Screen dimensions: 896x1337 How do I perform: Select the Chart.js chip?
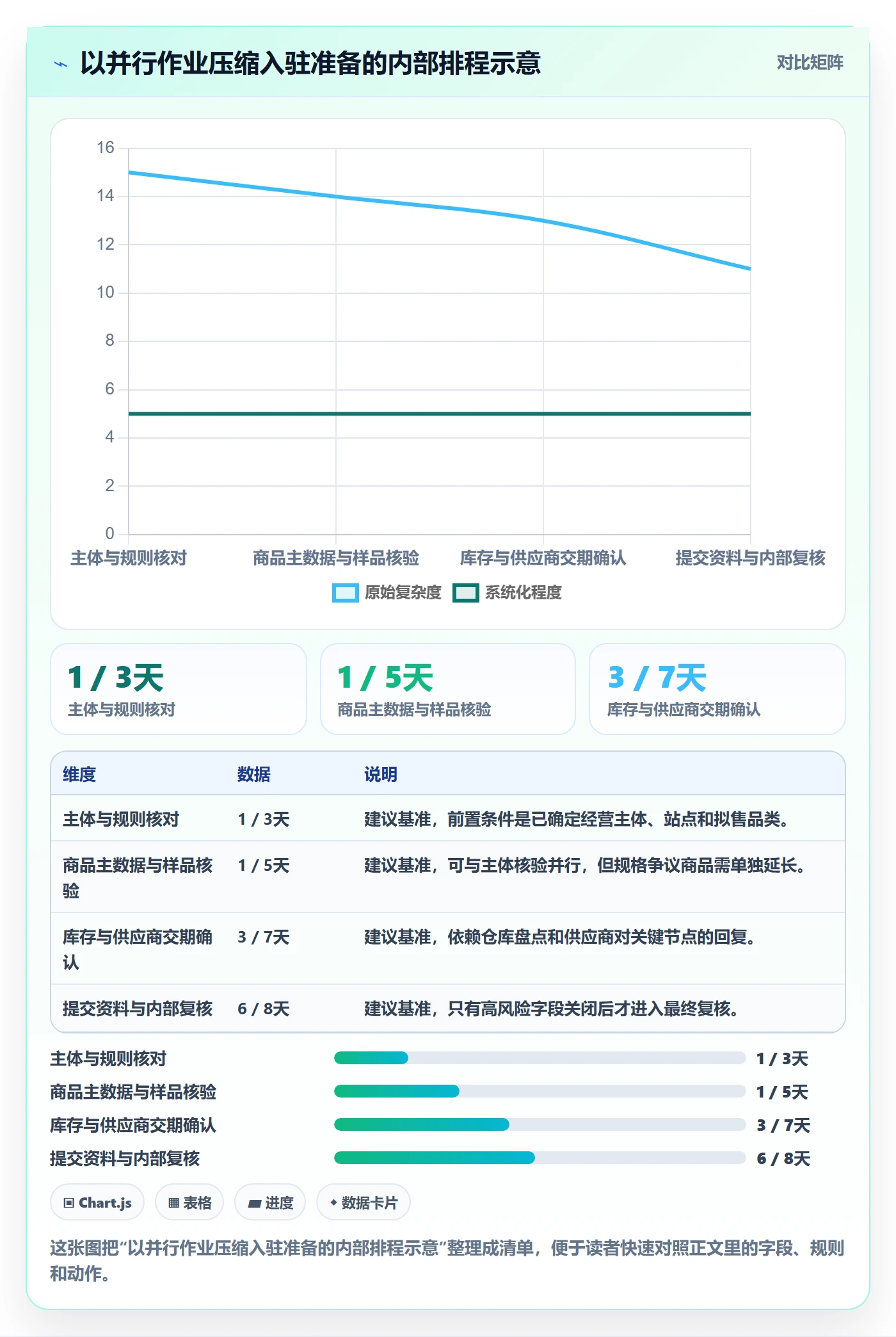click(97, 1203)
